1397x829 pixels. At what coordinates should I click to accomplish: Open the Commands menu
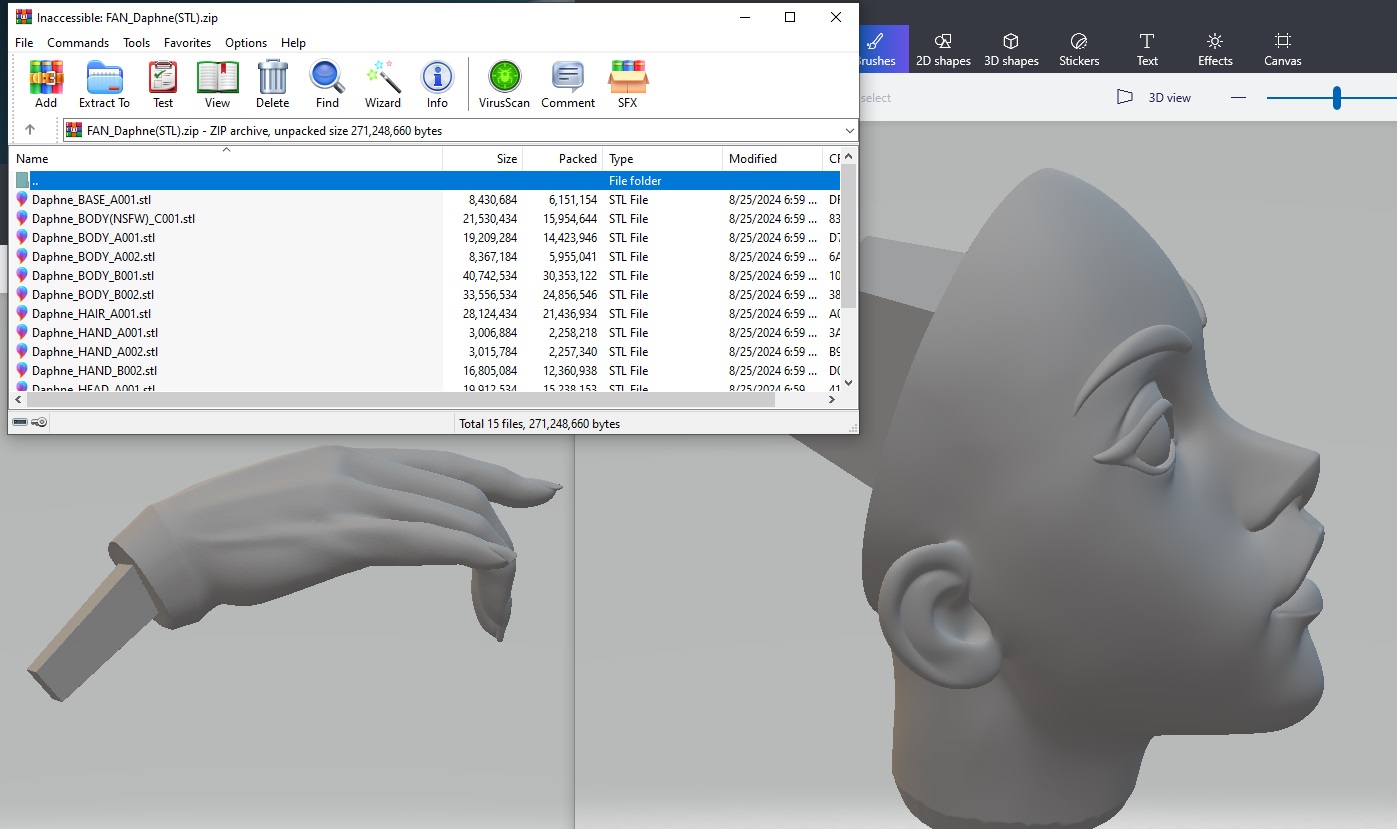(x=78, y=43)
